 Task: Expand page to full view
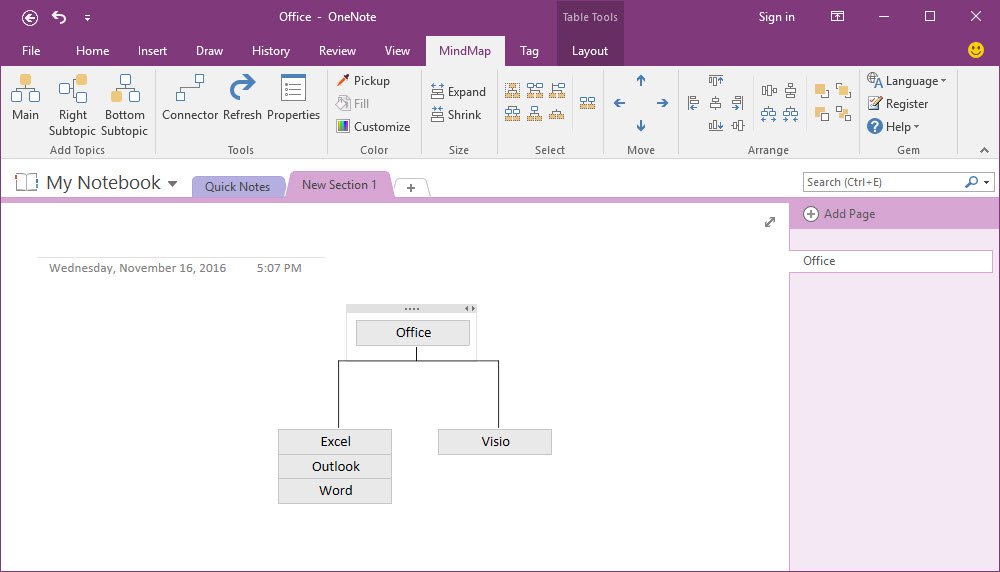coord(770,222)
